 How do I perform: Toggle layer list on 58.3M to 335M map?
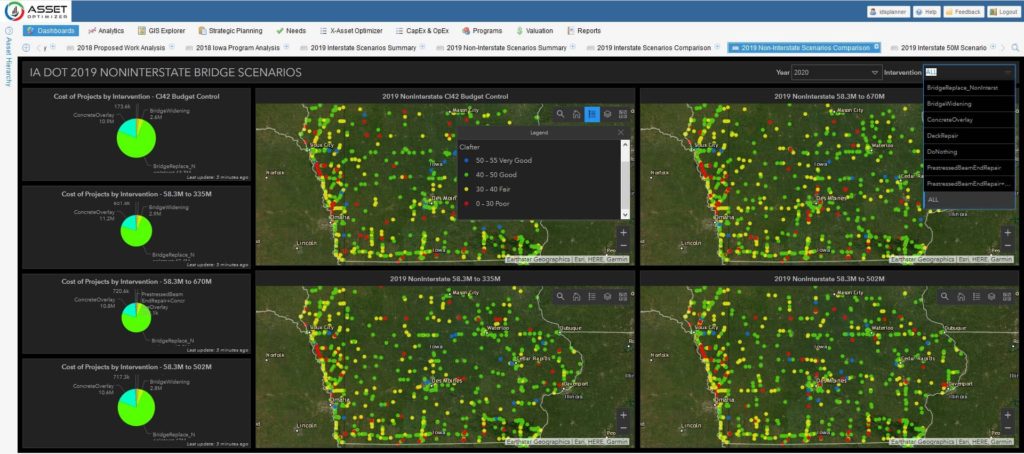point(607,296)
